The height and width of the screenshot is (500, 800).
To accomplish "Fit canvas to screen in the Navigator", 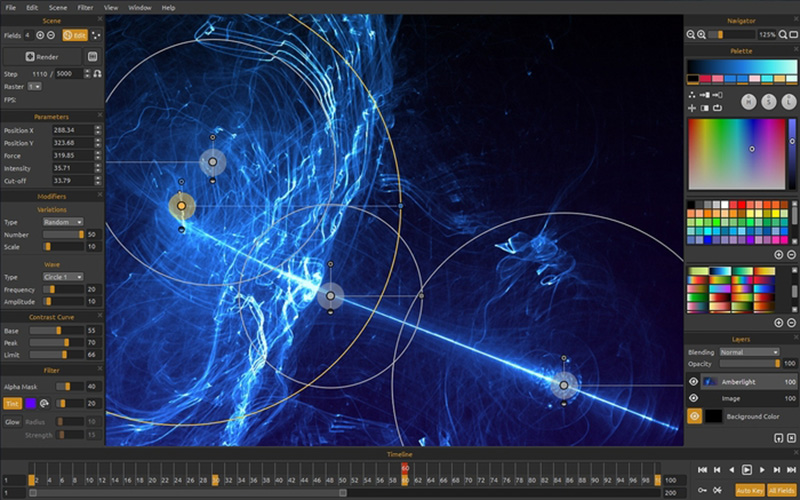I will (793, 35).
